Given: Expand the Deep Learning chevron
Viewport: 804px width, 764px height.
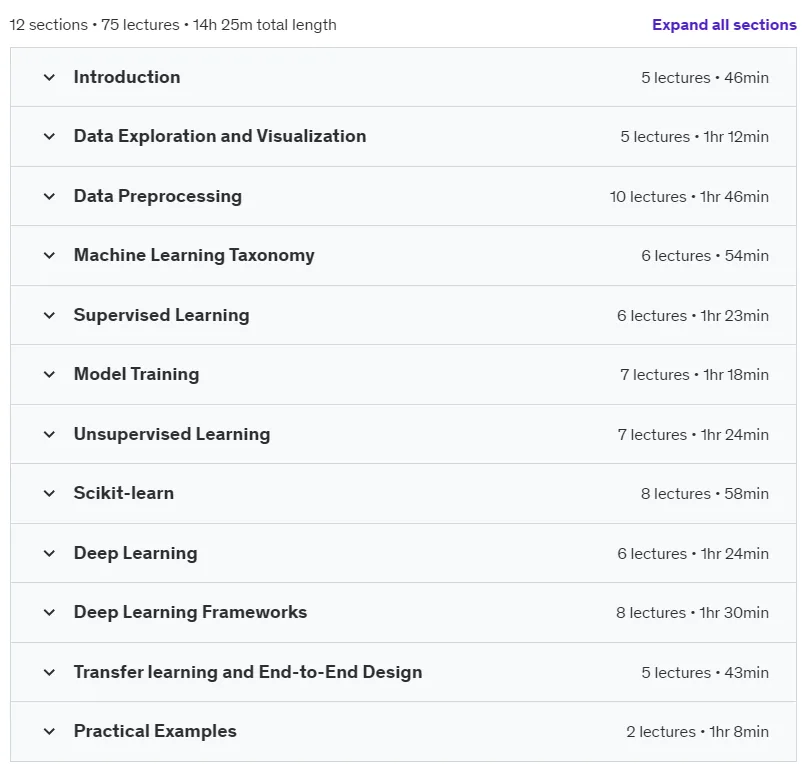Looking at the screenshot, I should 49,553.
